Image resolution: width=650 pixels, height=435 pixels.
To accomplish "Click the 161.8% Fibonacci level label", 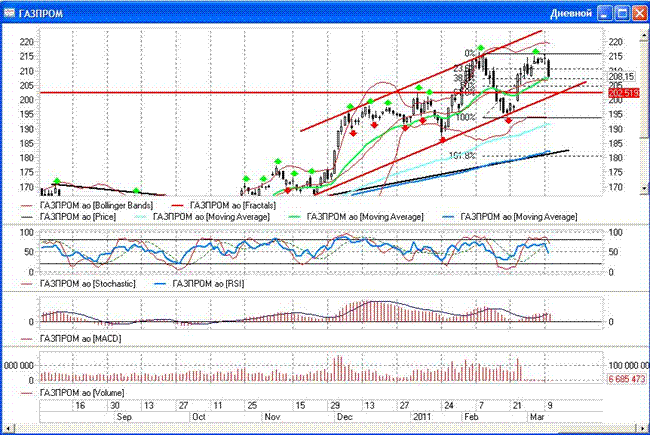I will coord(462,156).
